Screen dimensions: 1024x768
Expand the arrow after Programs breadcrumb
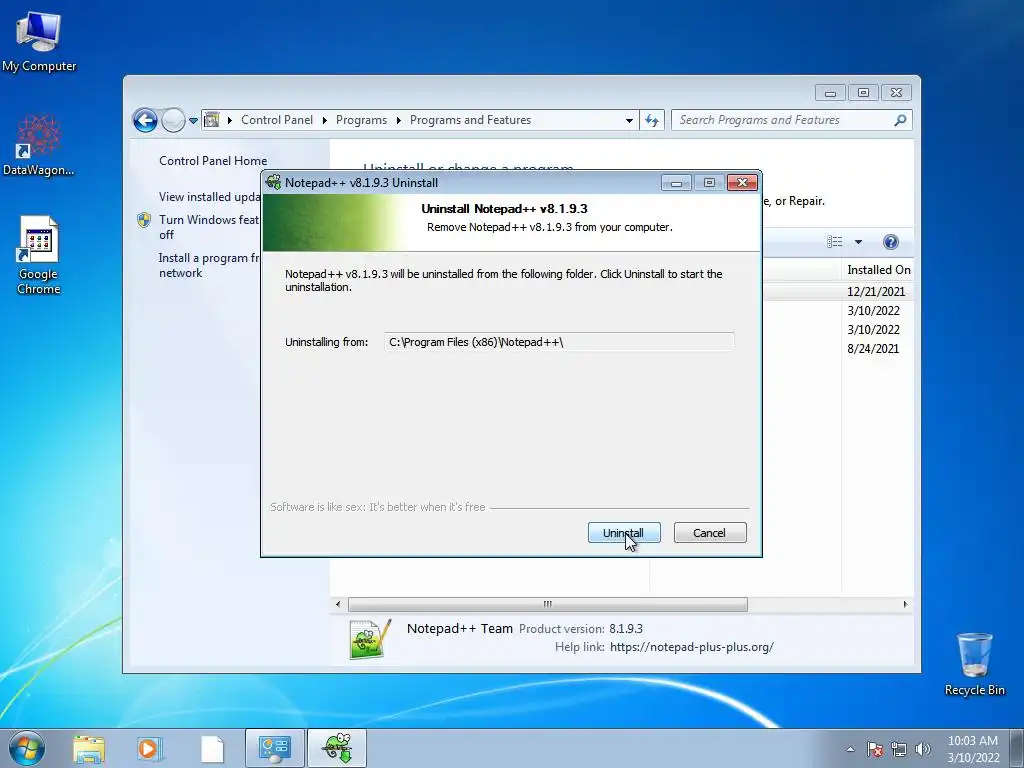[398, 120]
